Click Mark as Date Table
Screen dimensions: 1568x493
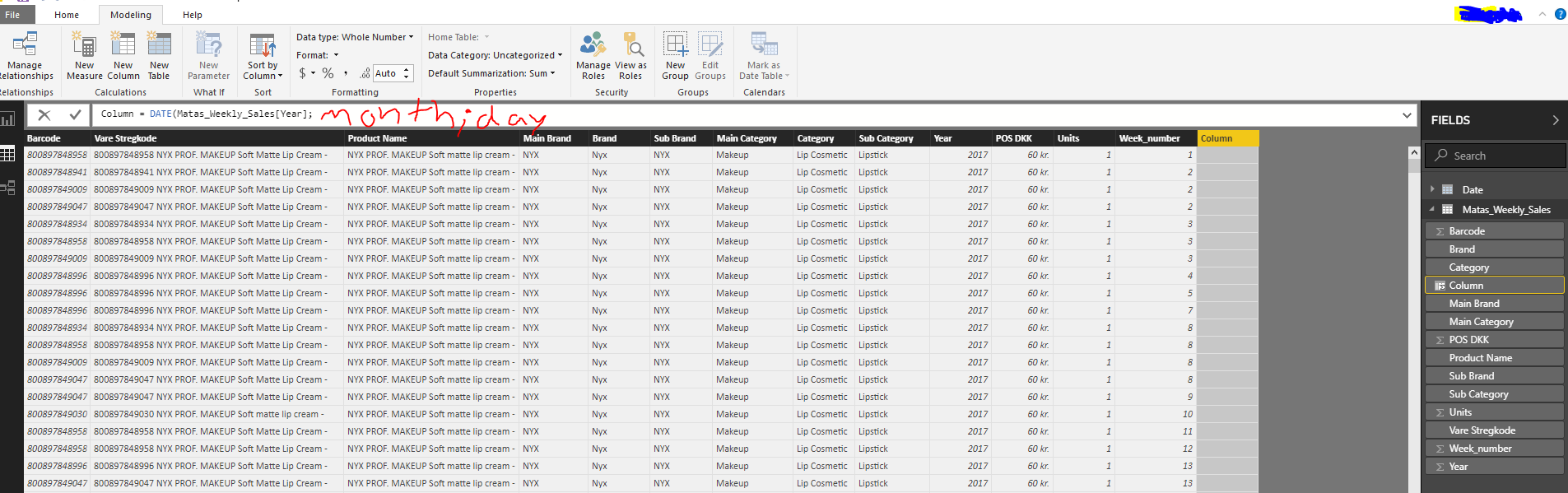click(764, 56)
